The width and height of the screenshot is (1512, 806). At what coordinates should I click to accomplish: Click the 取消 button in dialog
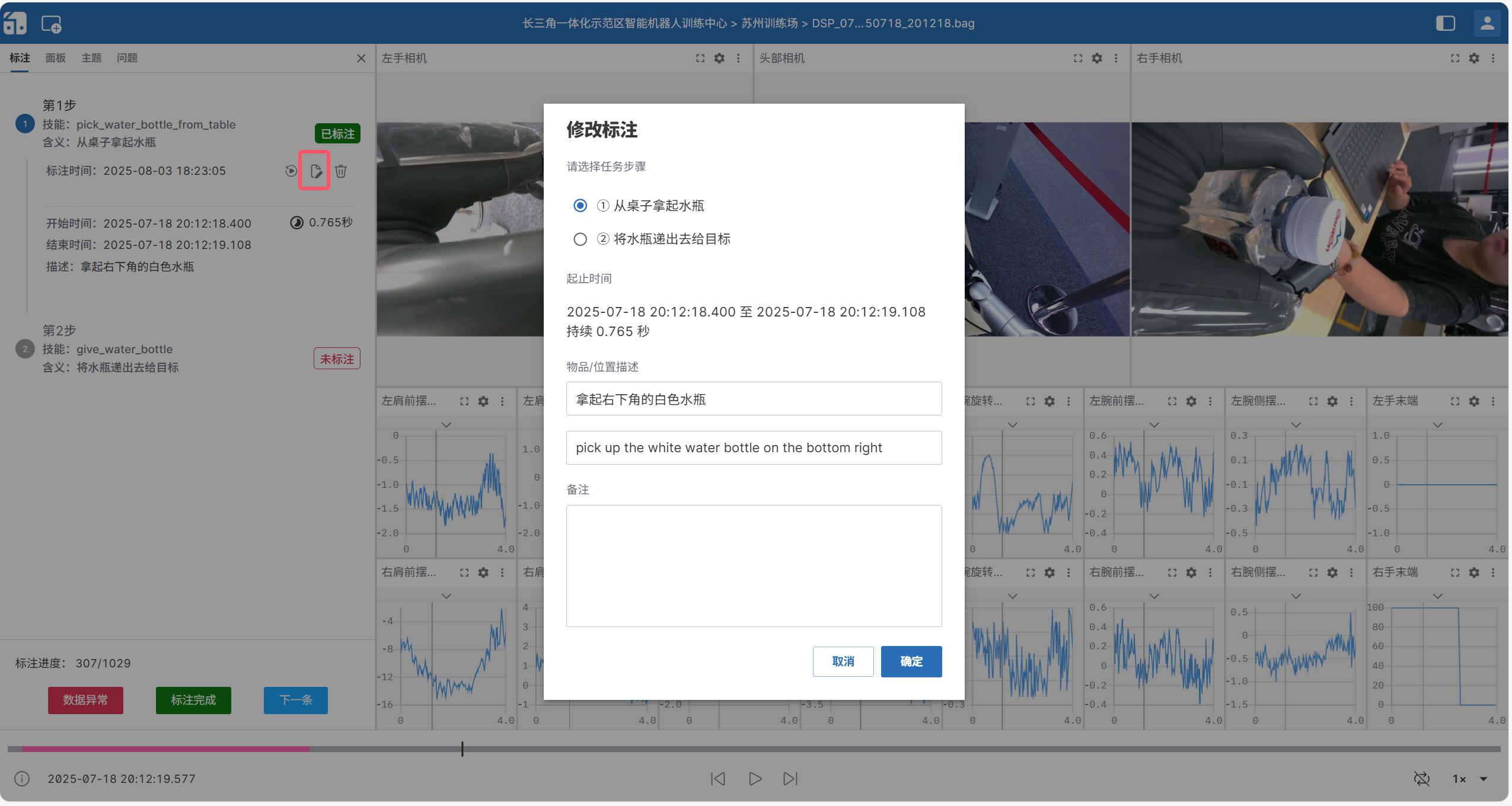[843, 661]
